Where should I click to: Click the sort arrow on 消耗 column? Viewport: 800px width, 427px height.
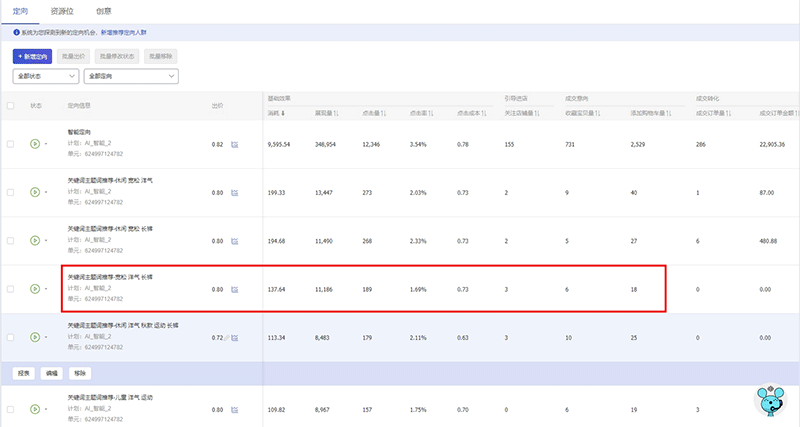click(284, 113)
